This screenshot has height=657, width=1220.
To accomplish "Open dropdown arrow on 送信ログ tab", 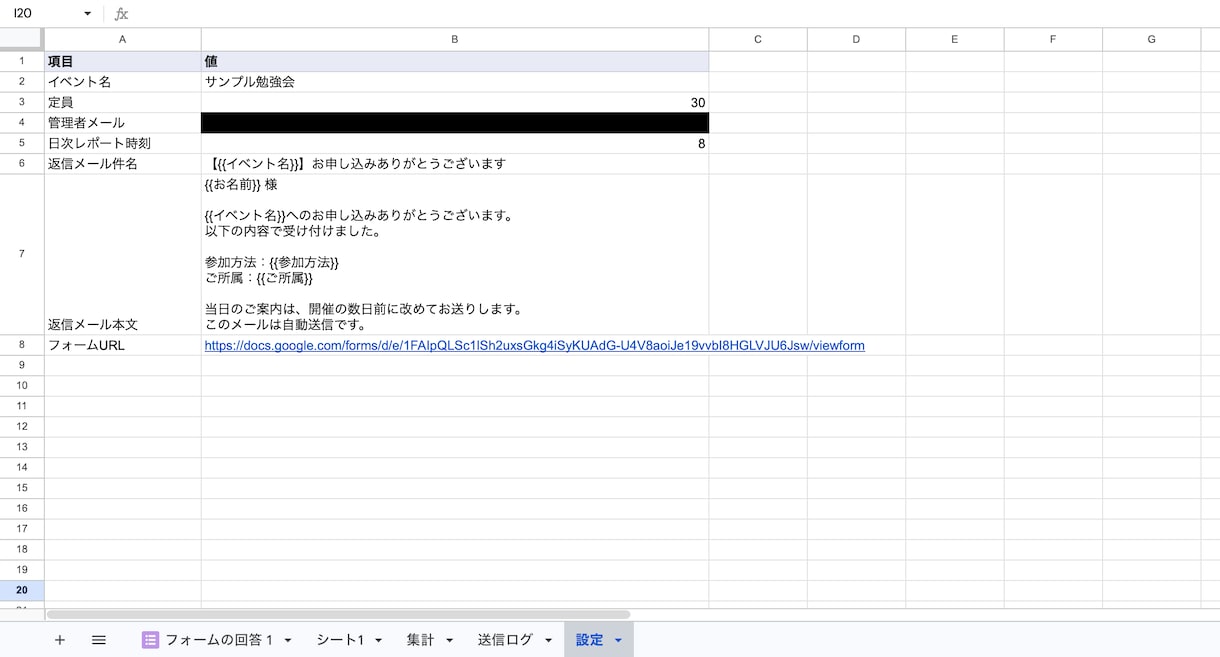I will [548, 640].
